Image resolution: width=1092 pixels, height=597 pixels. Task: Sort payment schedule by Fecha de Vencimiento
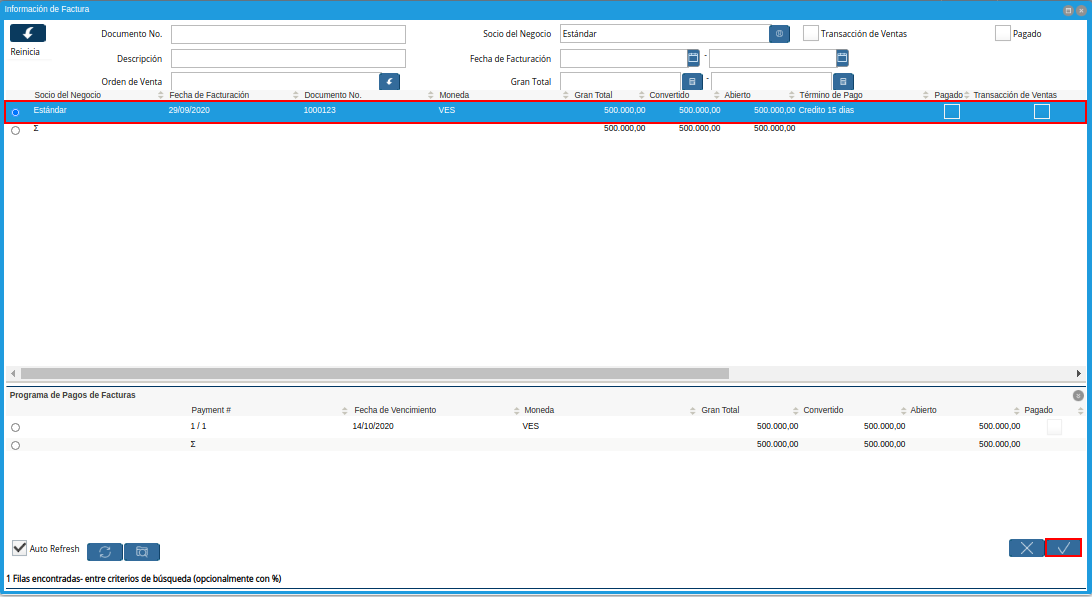[x=395, y=410]
